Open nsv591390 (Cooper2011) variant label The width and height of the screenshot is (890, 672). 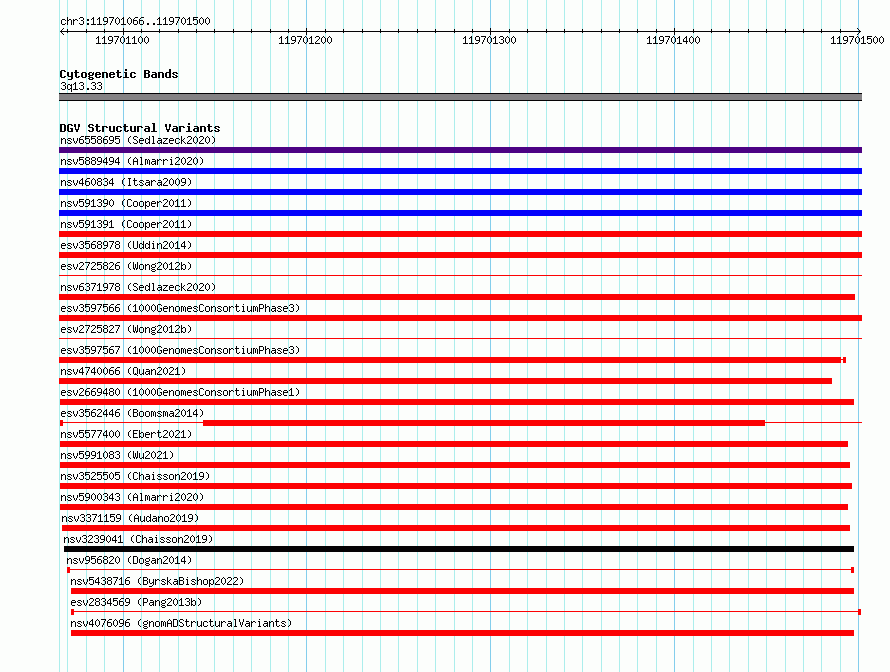pos(126,203)
